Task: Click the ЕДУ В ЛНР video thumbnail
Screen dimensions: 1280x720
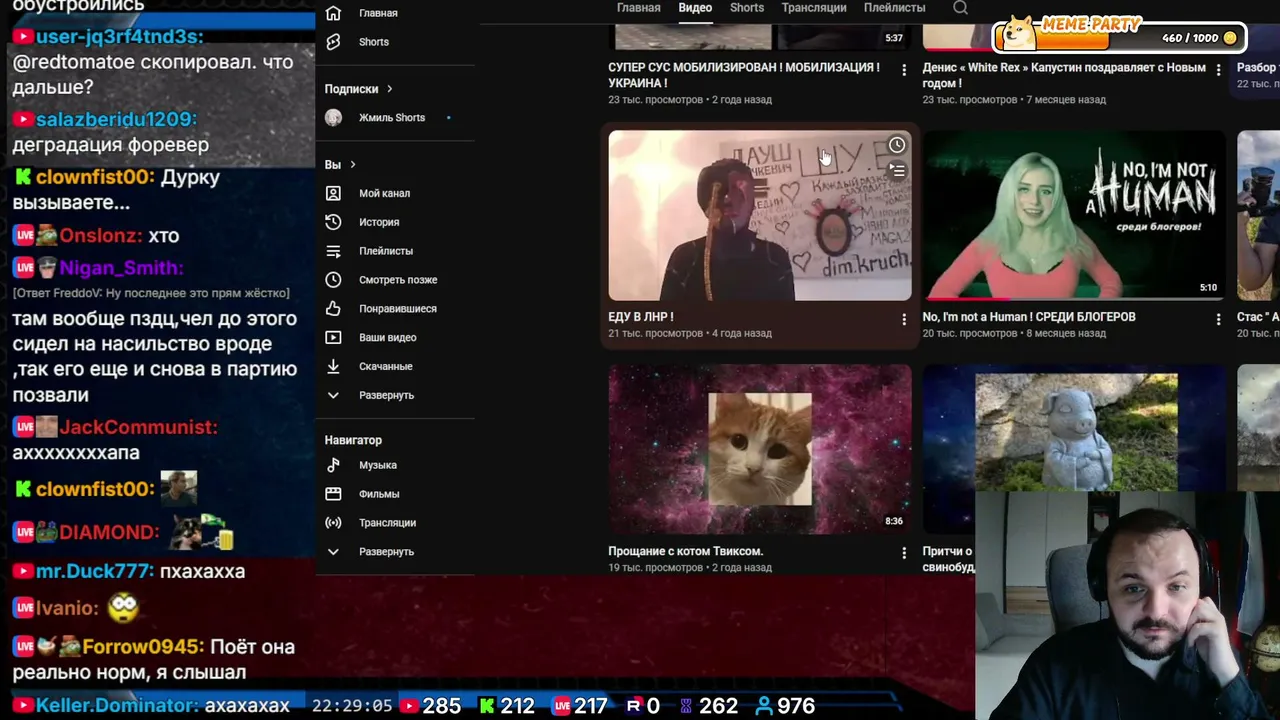Action: click(760, 215)
